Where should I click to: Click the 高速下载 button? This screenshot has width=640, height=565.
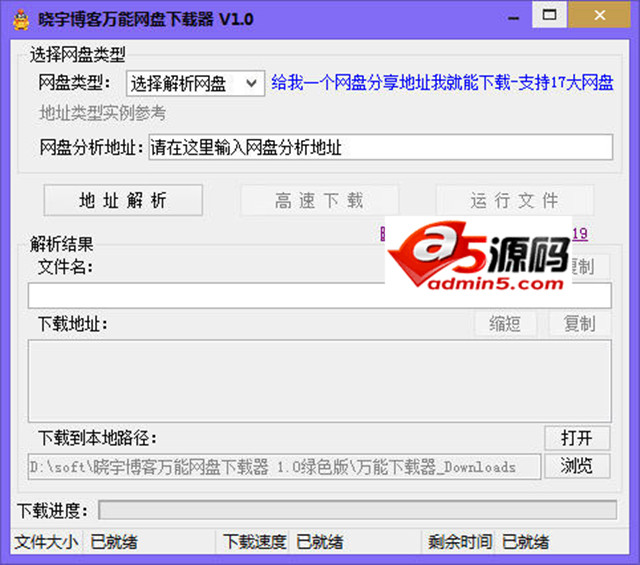click(319, 200)
